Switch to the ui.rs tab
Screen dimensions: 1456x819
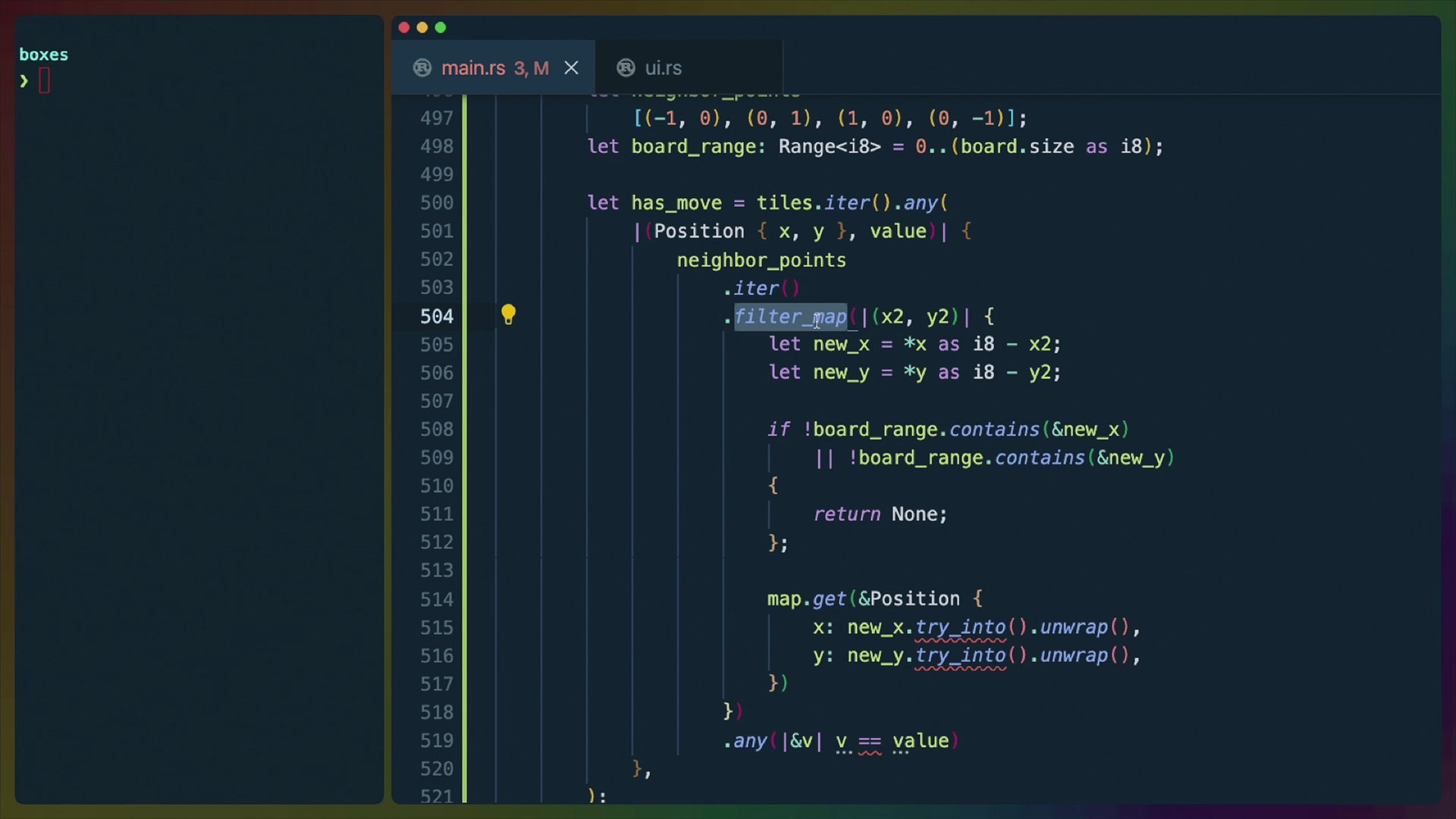(663, 68)
